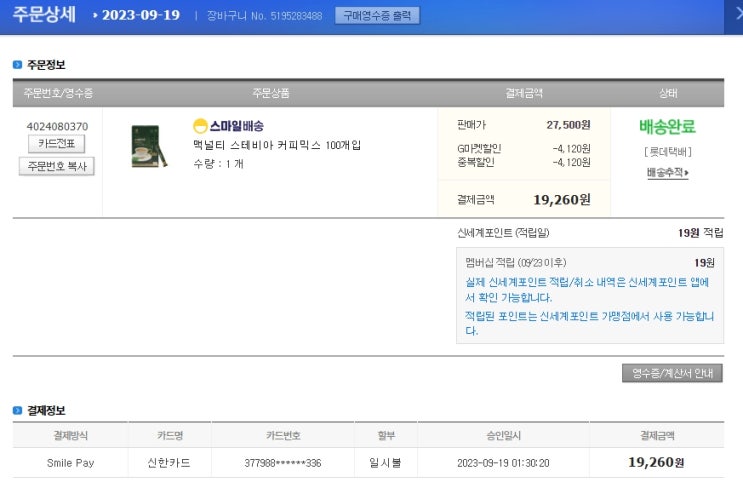Click the card number 377988******336 cell
Viewport: 743px width, 488px height.
tap(283, 463)
